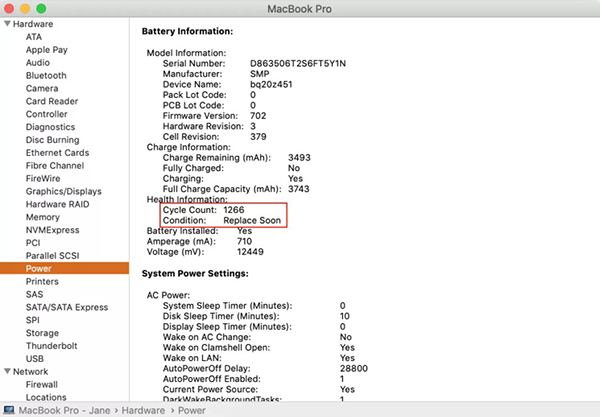Select PCI in the Hardware list
The image size is (600, 417).
(x=33, y=243)
